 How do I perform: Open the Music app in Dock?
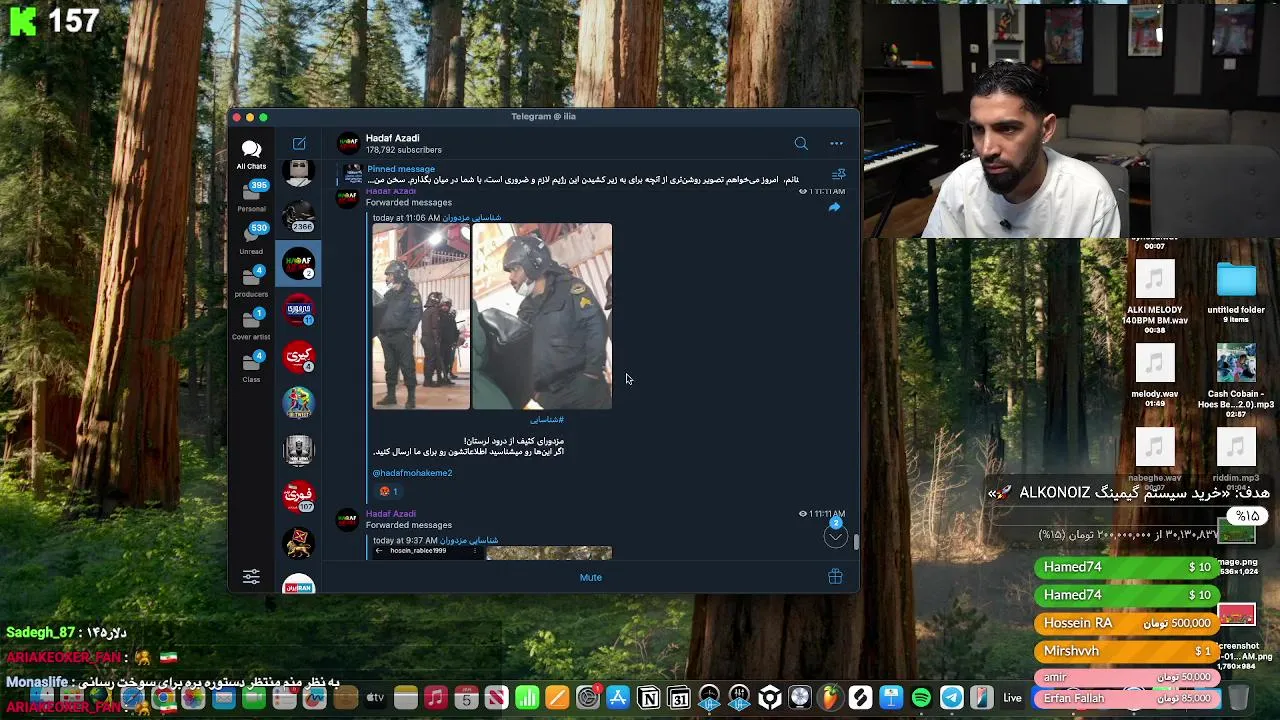point(435,697)
